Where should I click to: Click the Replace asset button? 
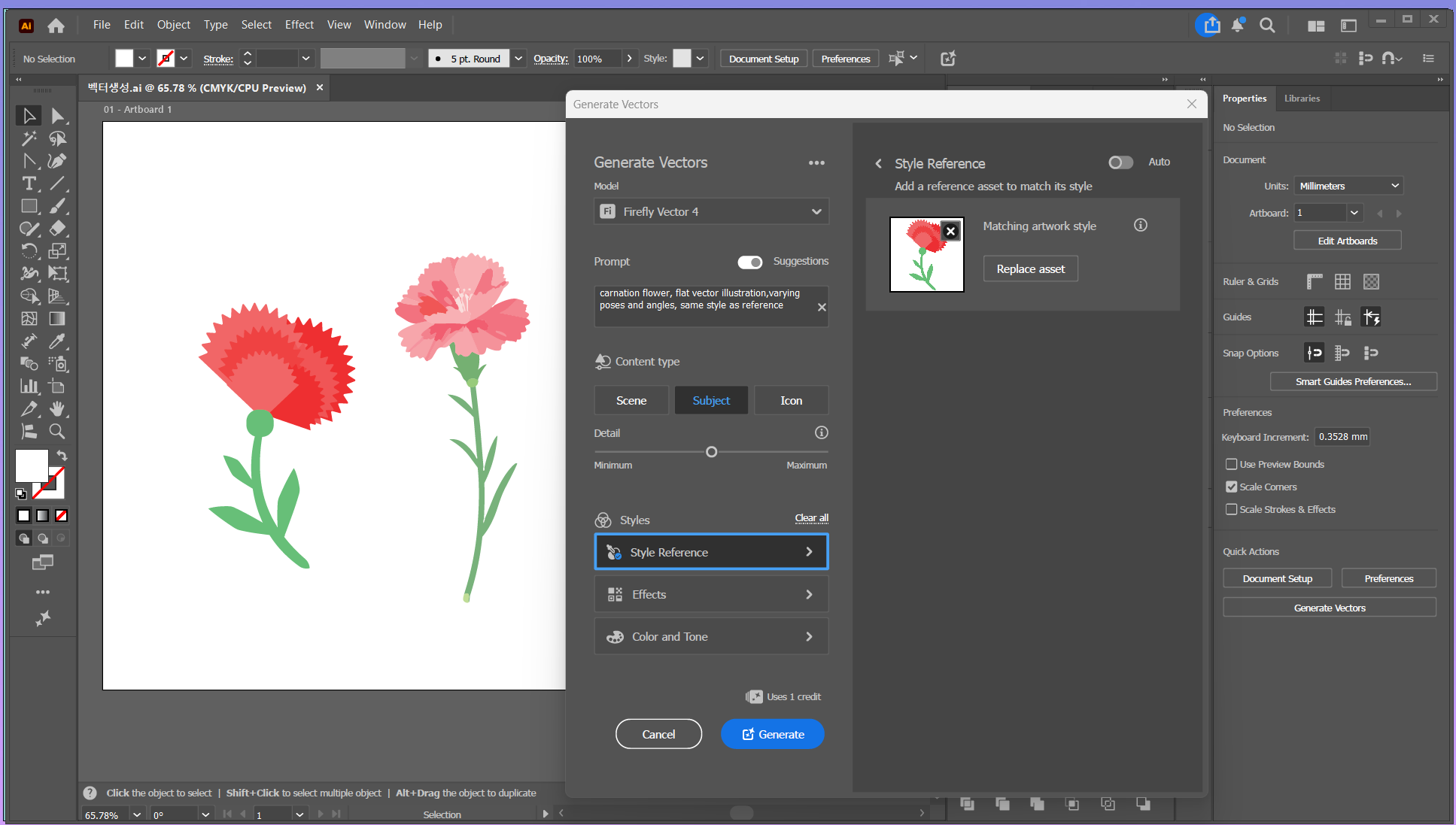coord(1030,269)
